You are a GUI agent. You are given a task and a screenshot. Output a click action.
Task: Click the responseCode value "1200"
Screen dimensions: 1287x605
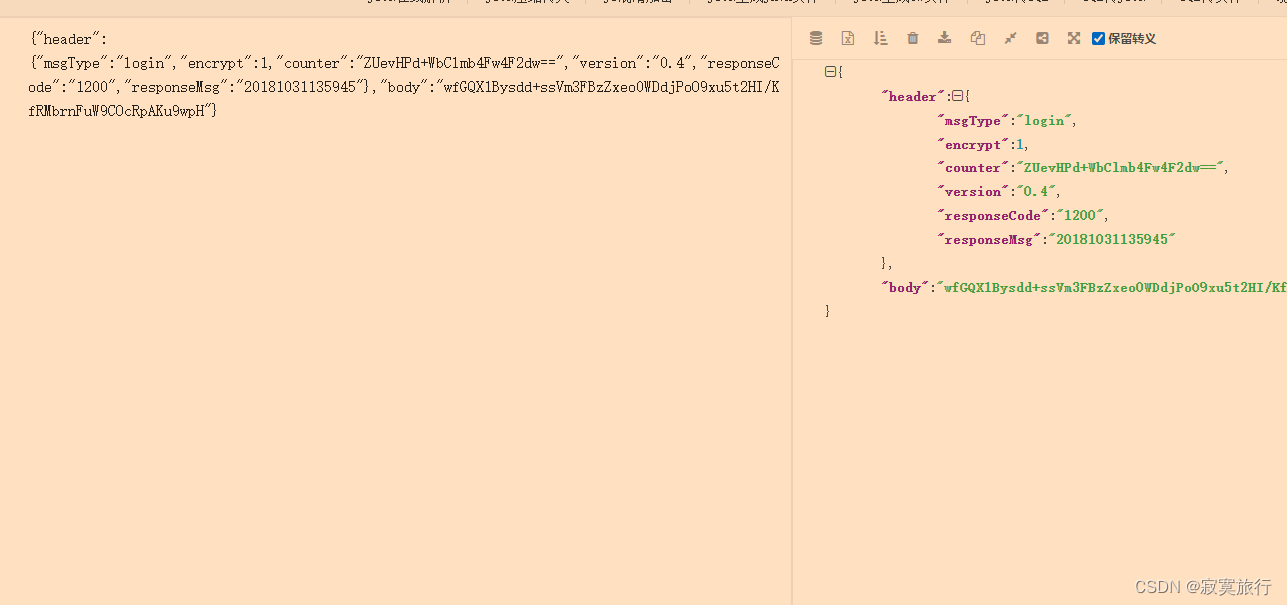1081,215
